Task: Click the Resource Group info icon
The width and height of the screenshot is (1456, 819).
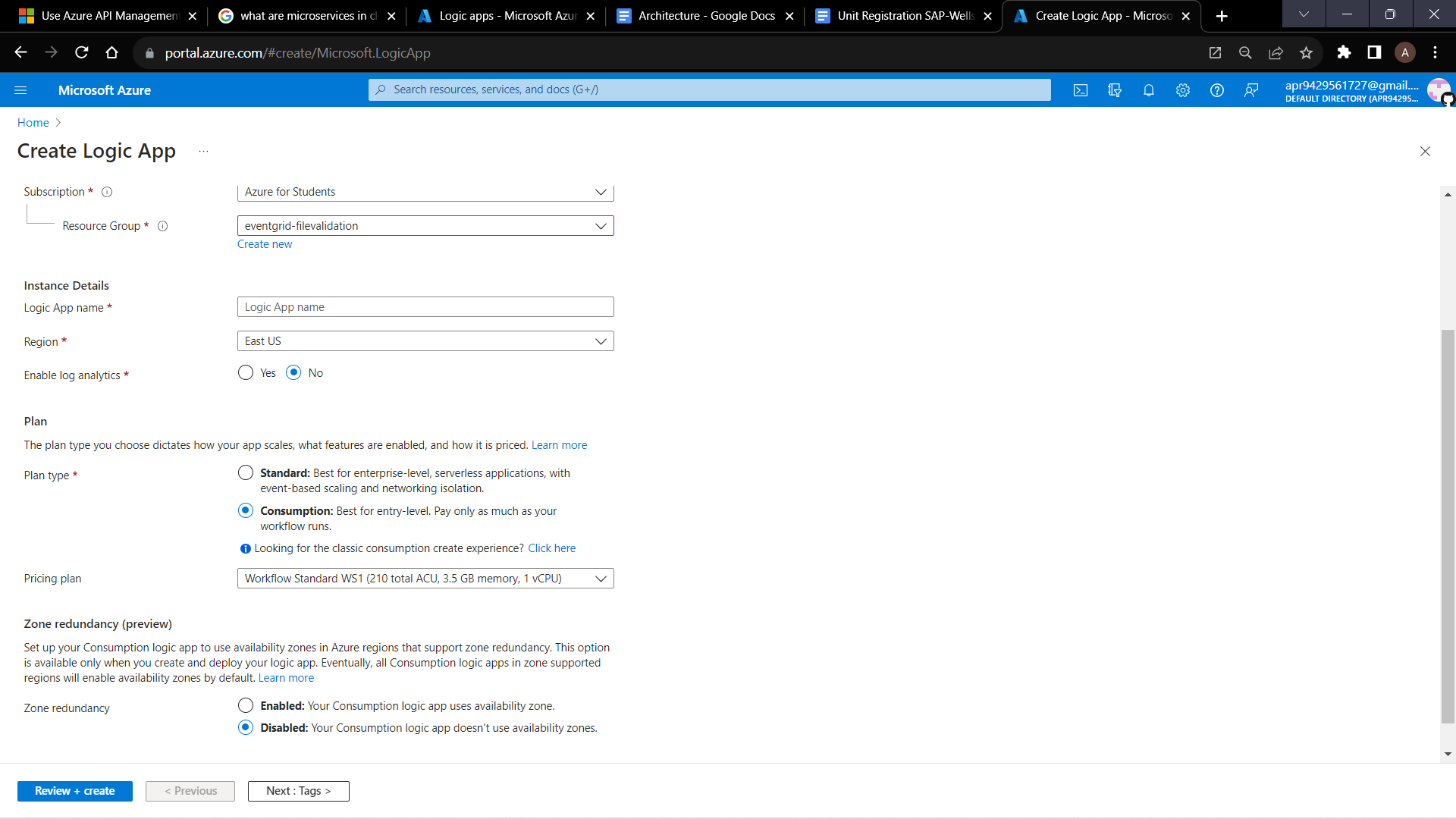Action: point(162,226)
